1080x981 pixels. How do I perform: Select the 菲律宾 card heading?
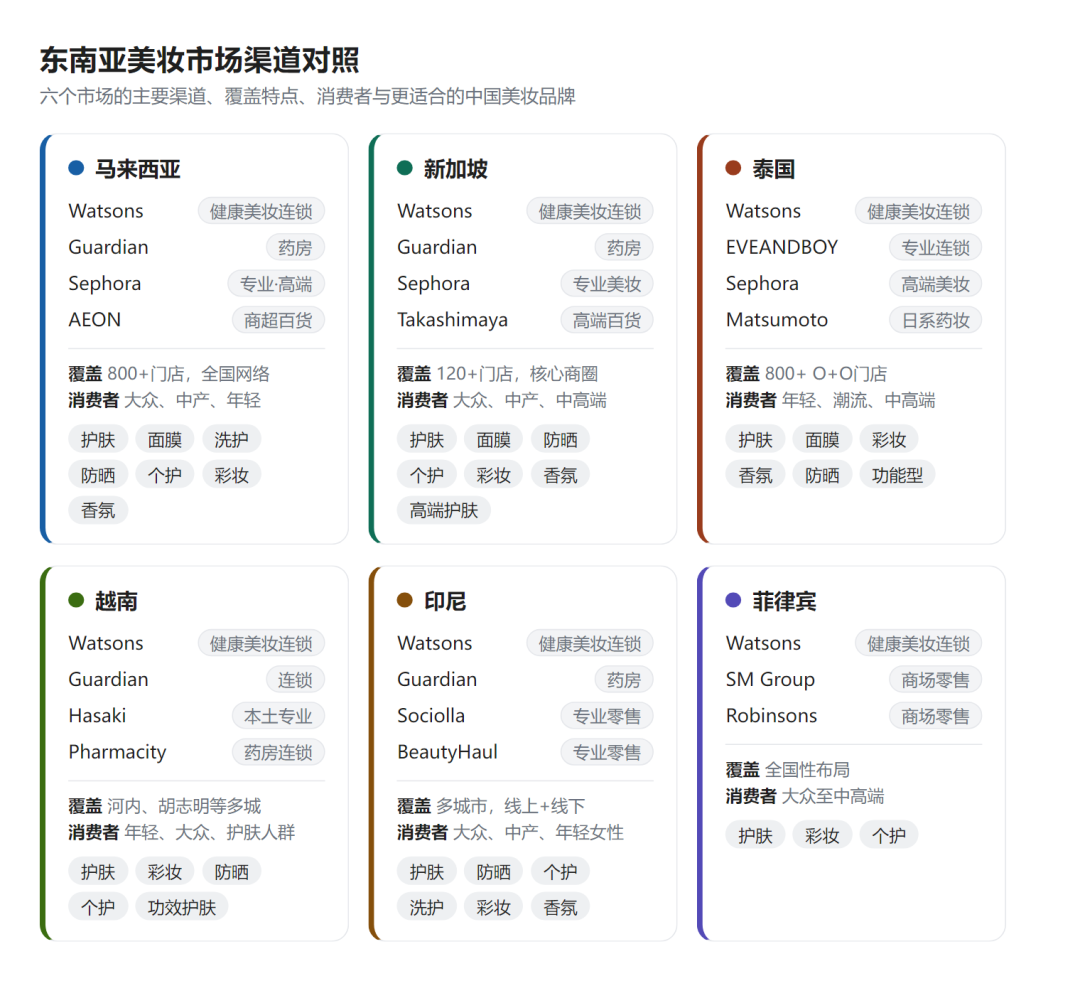click(785, 601)
